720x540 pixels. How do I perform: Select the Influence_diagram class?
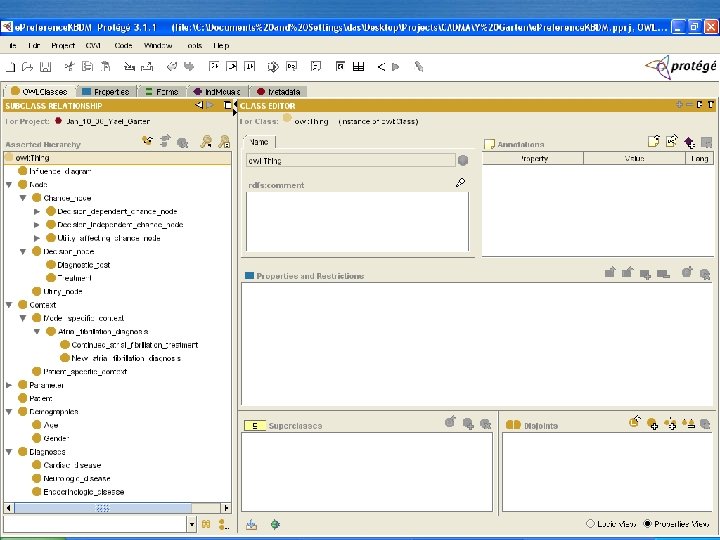click(60, 171)
